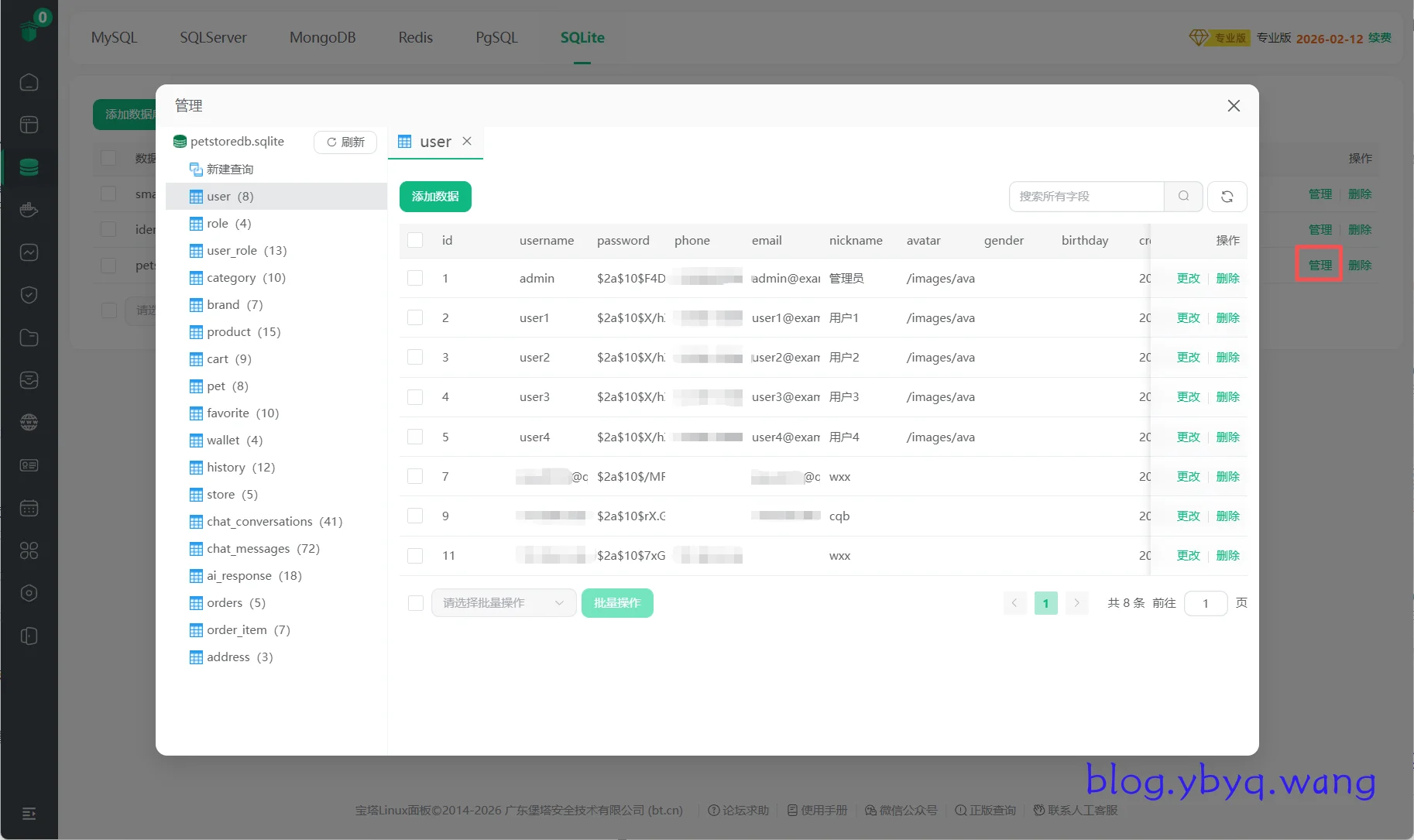Check the select-all checkbox in table header
The image size is (1414, 840).
415,240
